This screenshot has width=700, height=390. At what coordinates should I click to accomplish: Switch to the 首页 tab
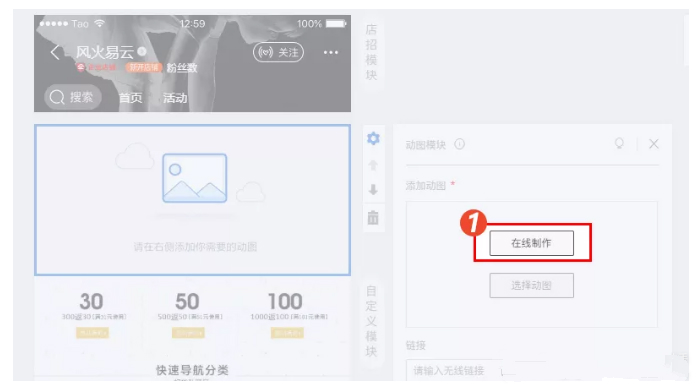130,98
